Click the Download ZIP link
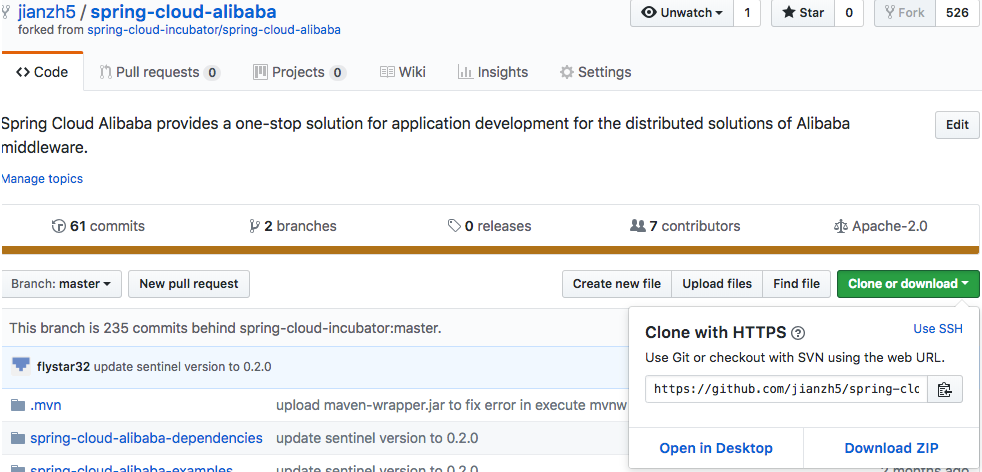 [x=891, y=448]
